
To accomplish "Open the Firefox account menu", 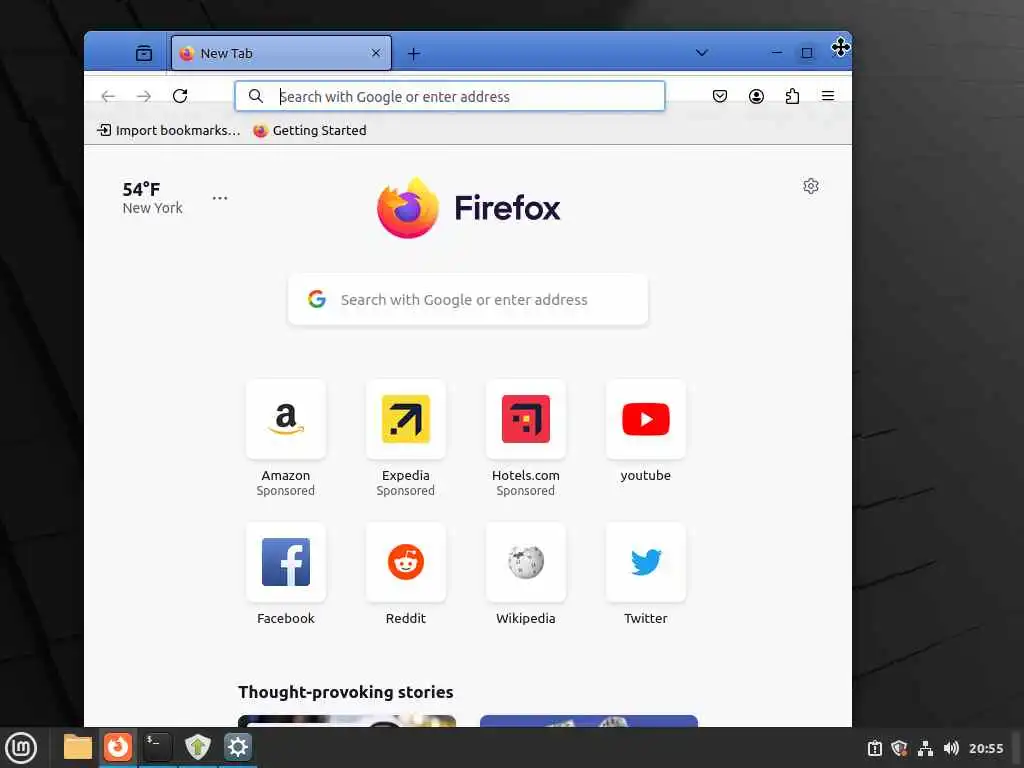I will pyautogui.click(x=756, y=97).
